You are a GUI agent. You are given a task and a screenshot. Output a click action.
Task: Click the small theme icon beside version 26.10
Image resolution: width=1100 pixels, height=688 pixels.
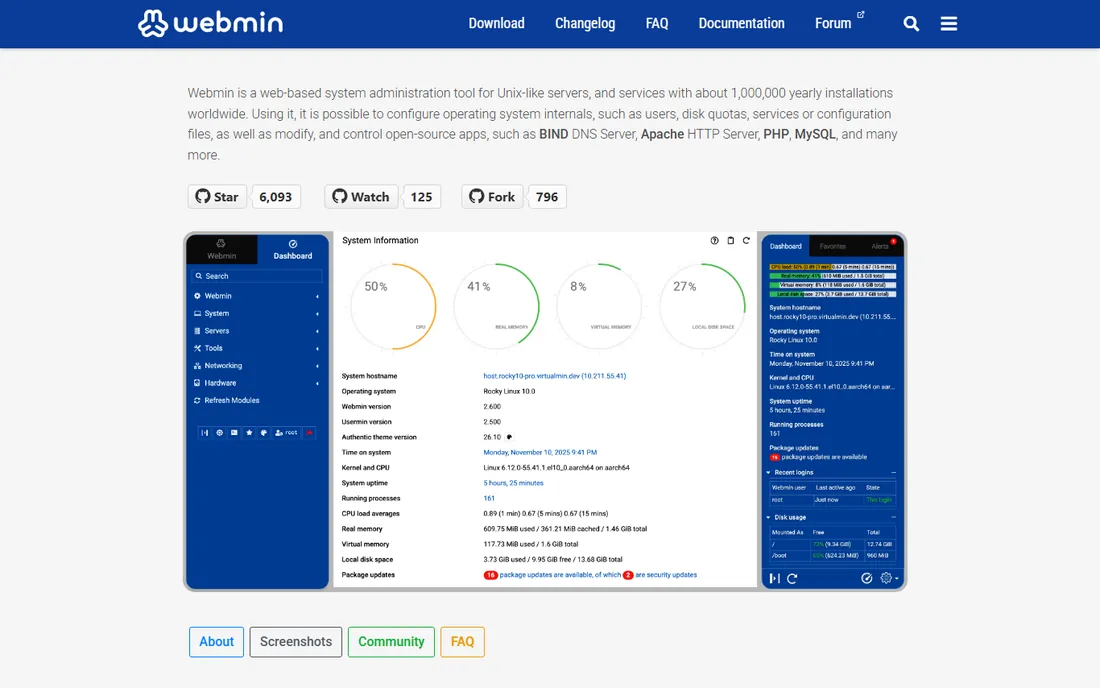click(509, 437)
